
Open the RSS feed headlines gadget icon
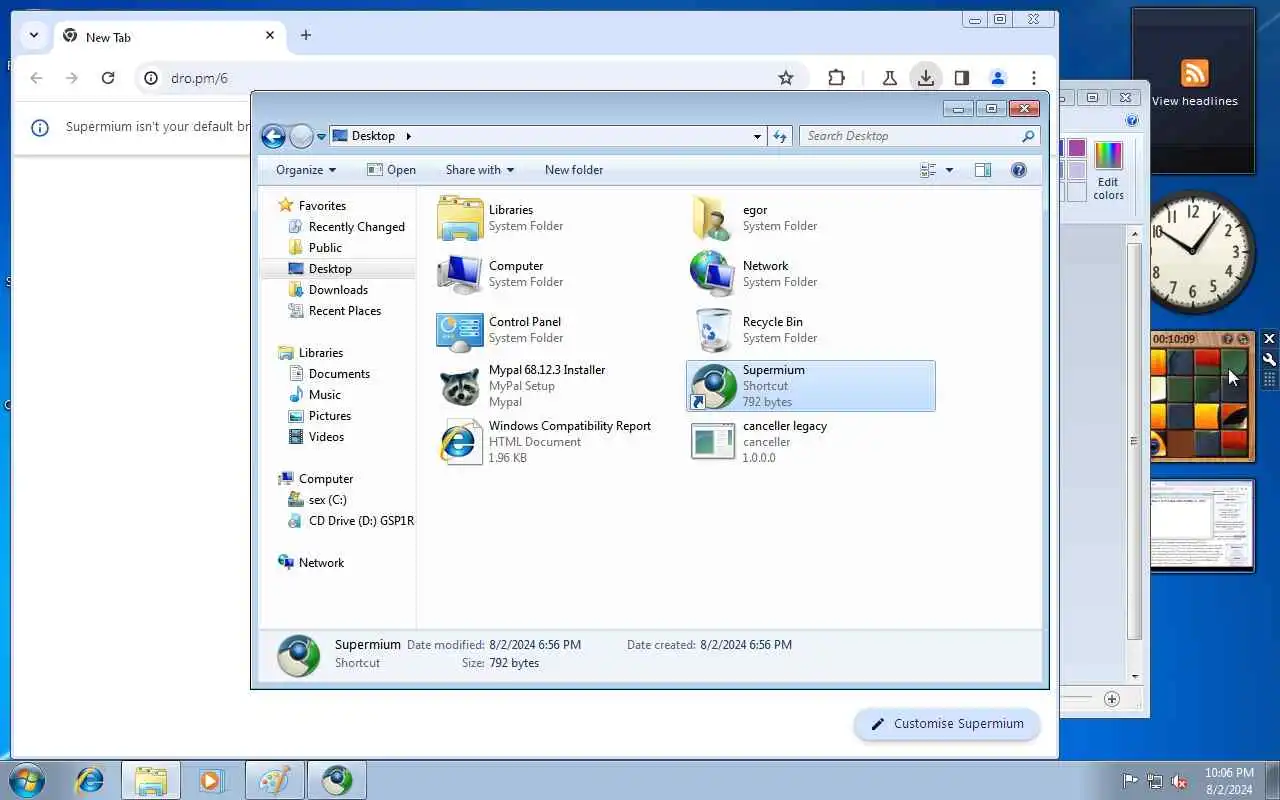[1194, 73]
